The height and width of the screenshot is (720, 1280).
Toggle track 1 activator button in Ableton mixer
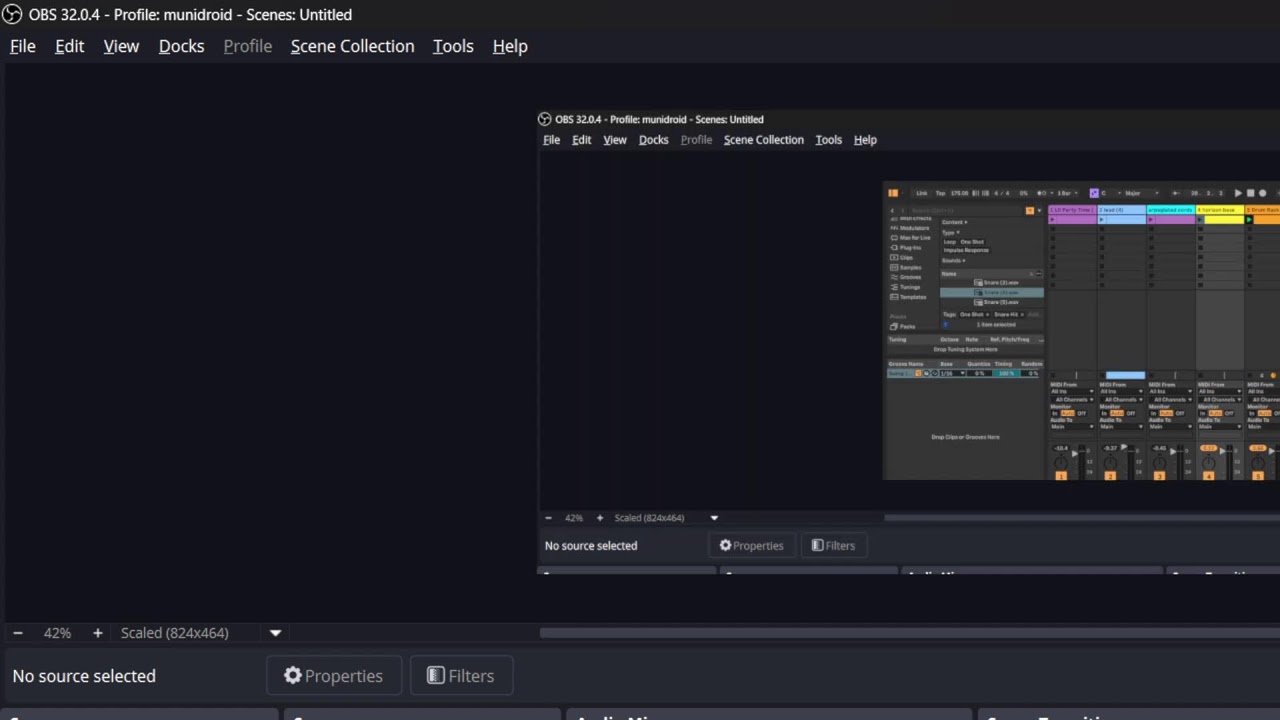pyautogui.click(x=1061, y=476)
